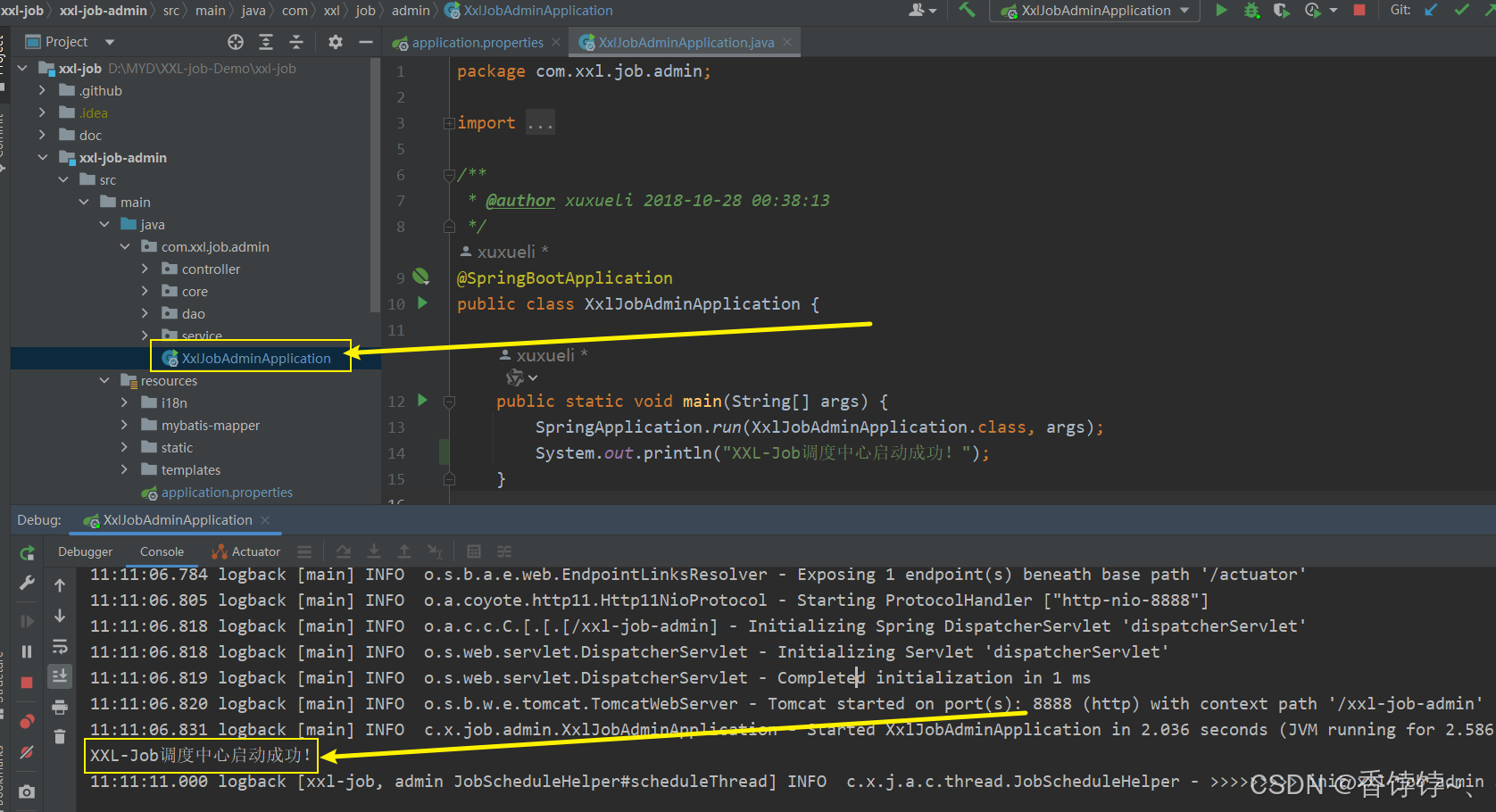Screen dimensions: 1496x812
Task: Stop the app via top toolbar red square
Action: pyautogui.click(x=1359, y=10)
